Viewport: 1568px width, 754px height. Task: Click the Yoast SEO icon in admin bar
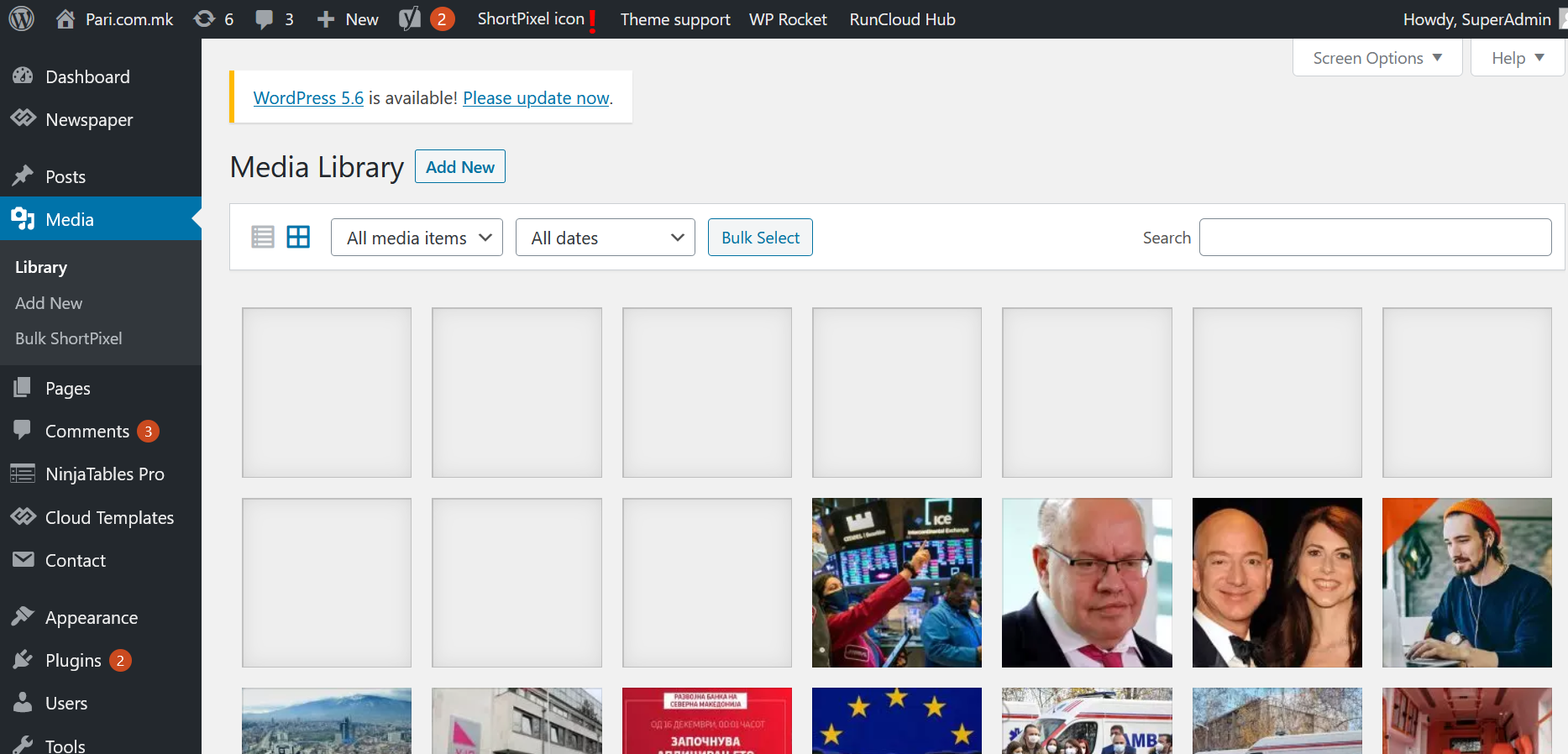[x=410, y=18]
